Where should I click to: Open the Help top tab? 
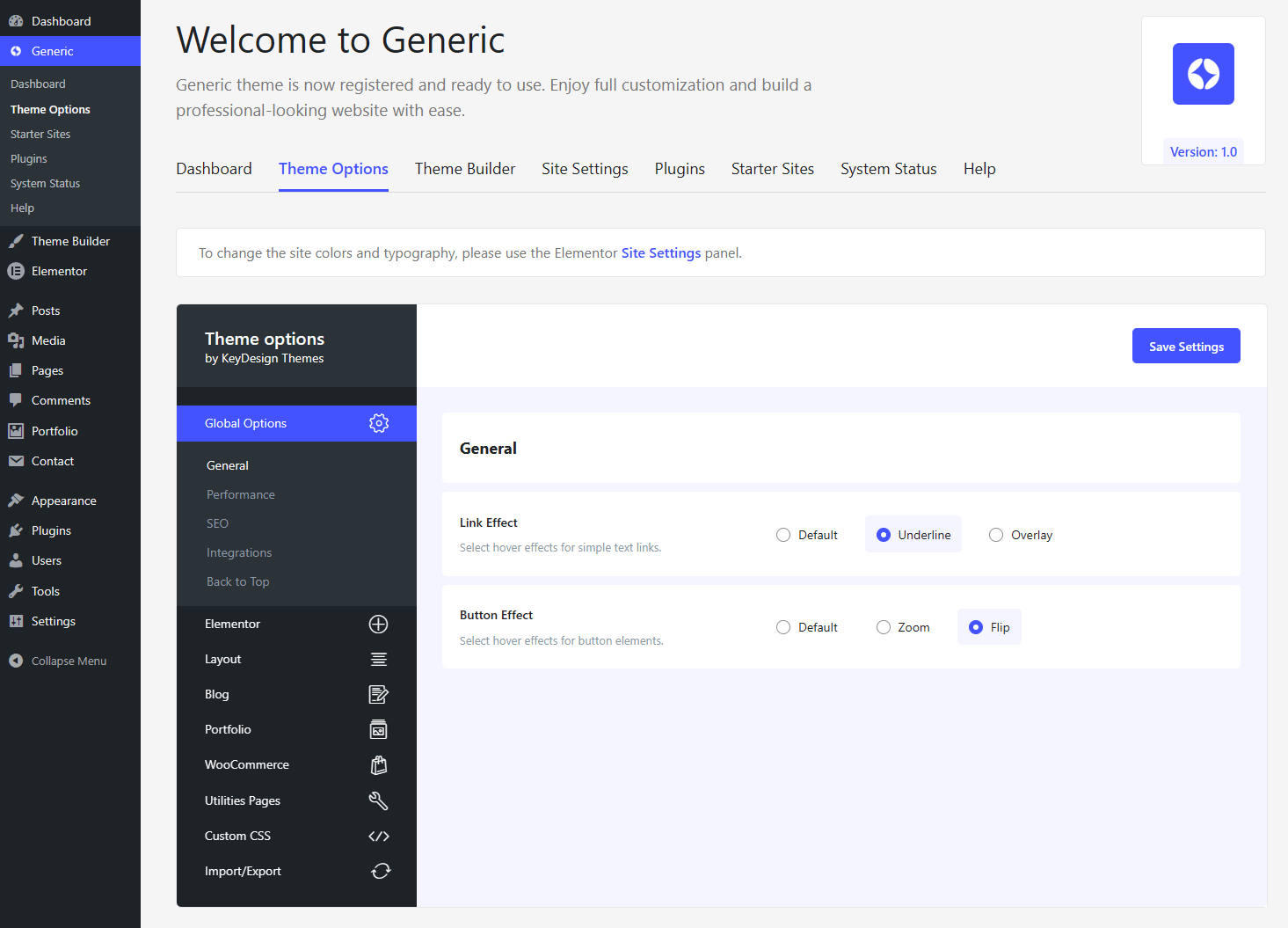(979, 169)
